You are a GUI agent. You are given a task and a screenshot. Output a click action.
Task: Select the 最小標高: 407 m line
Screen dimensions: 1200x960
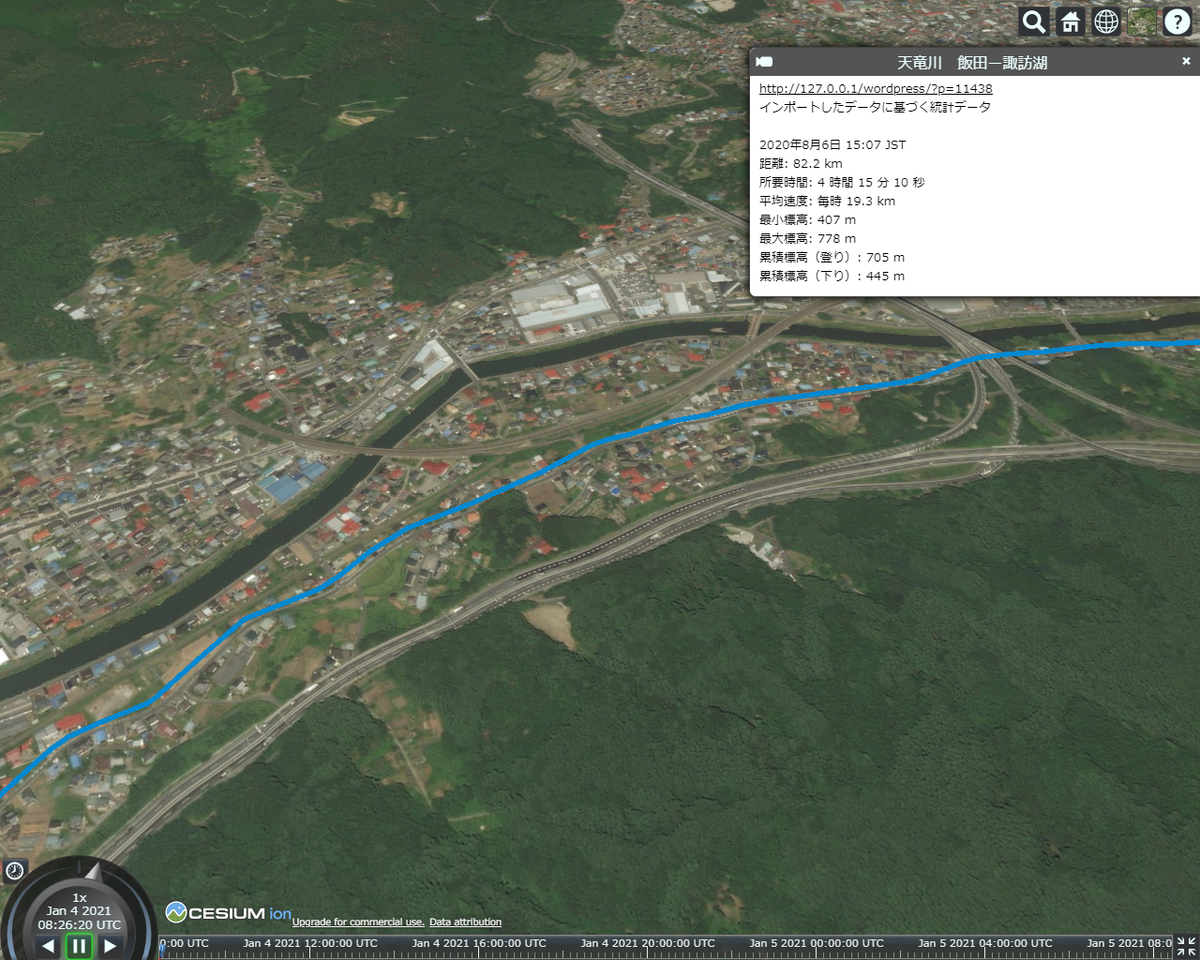tap(808, 219)
